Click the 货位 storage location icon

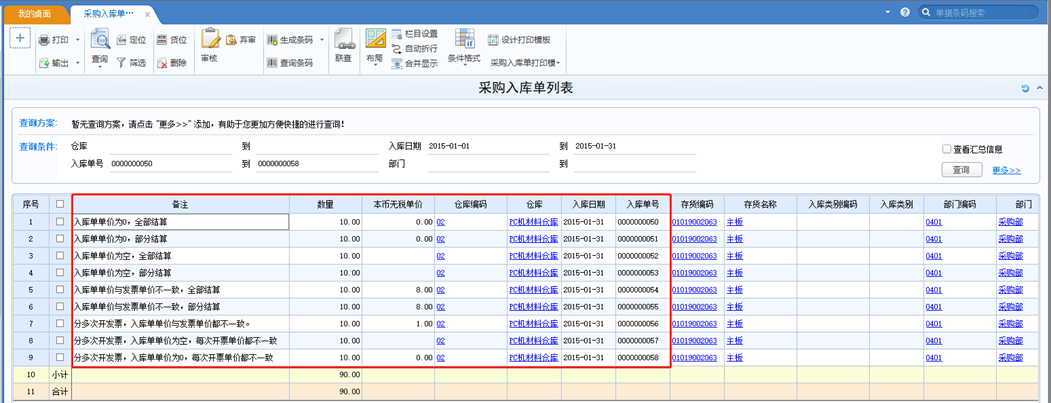[162, 40]
